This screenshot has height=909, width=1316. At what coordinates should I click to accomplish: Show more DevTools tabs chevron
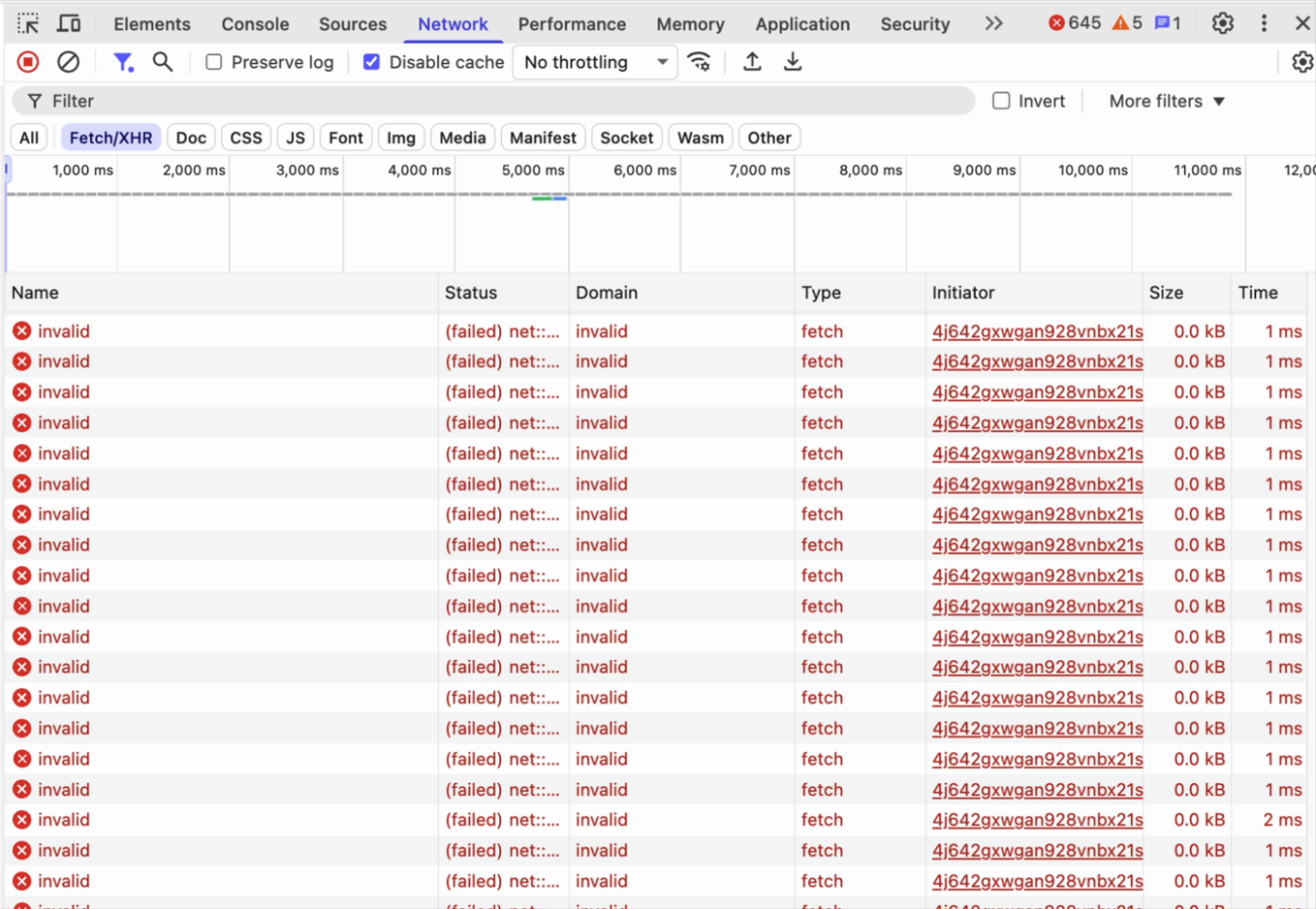[x=993, y=23]
